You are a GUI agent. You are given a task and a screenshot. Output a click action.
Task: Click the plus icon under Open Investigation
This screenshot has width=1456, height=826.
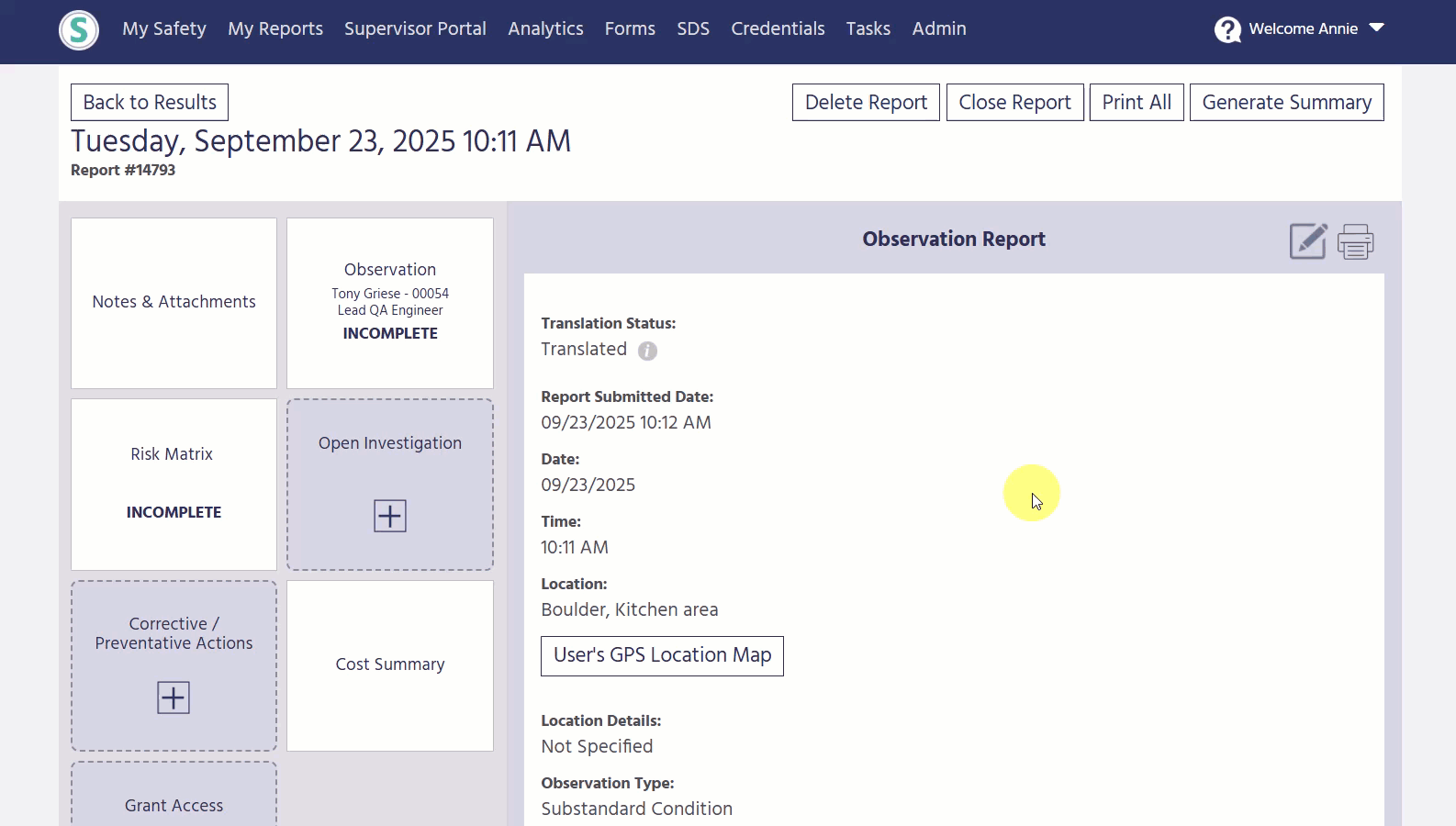[x=389, y=516]
